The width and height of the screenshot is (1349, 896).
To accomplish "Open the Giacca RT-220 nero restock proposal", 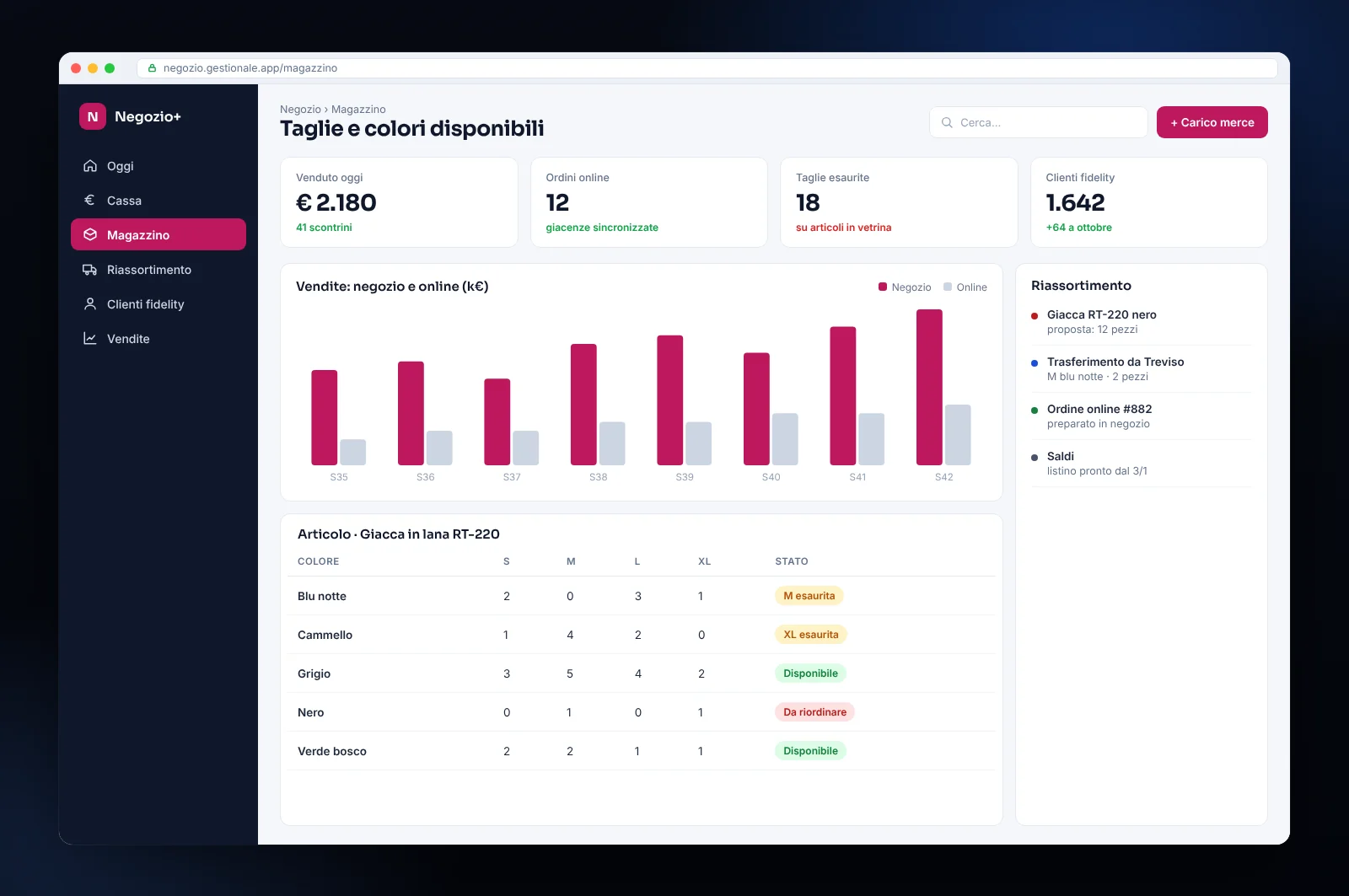I will 1142,322.
